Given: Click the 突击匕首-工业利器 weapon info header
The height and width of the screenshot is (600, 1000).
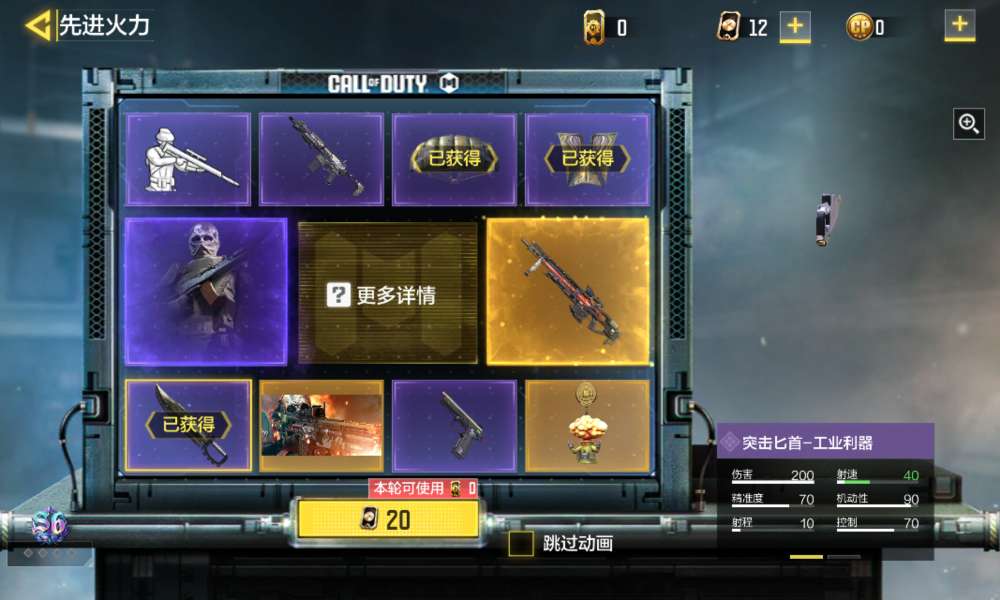Looking at the screenshot, I should [x=825, y=442].
